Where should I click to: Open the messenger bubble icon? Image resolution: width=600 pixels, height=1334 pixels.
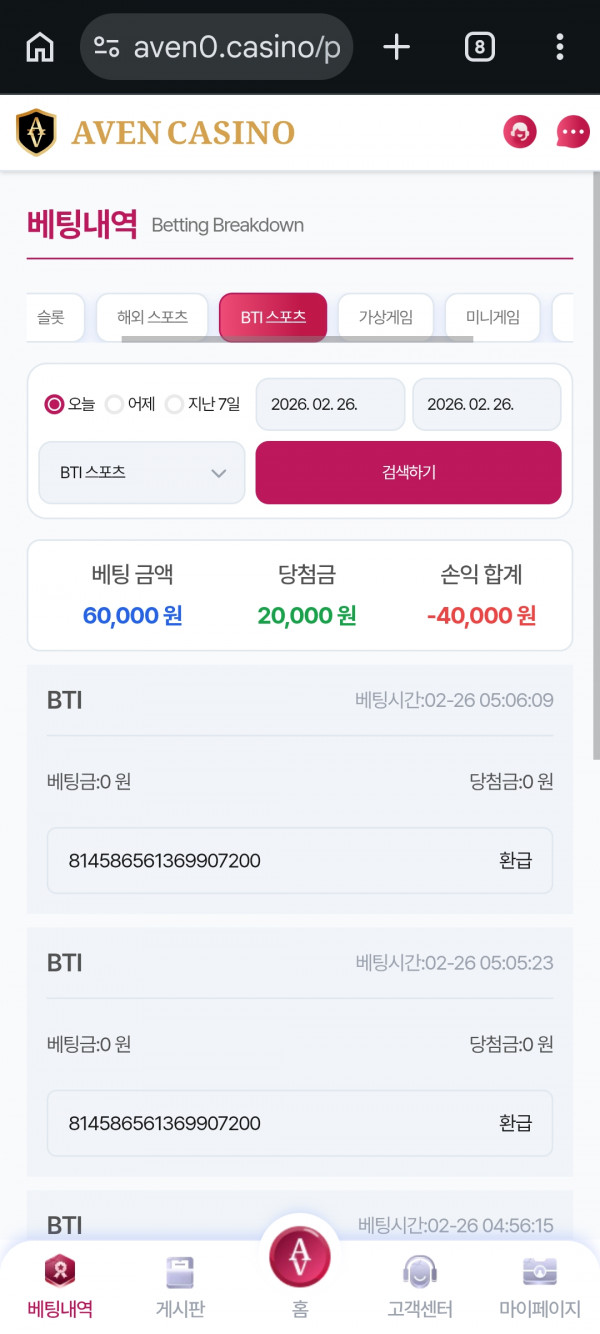point(572,131)
